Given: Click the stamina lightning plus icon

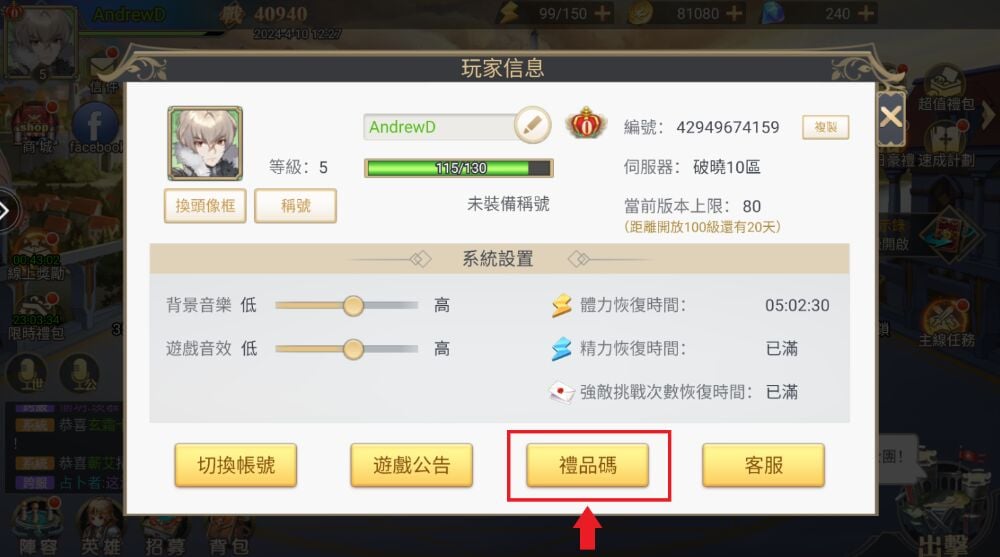Looking at the screenshot, I should pyautogui.click(x=601, y=13).
